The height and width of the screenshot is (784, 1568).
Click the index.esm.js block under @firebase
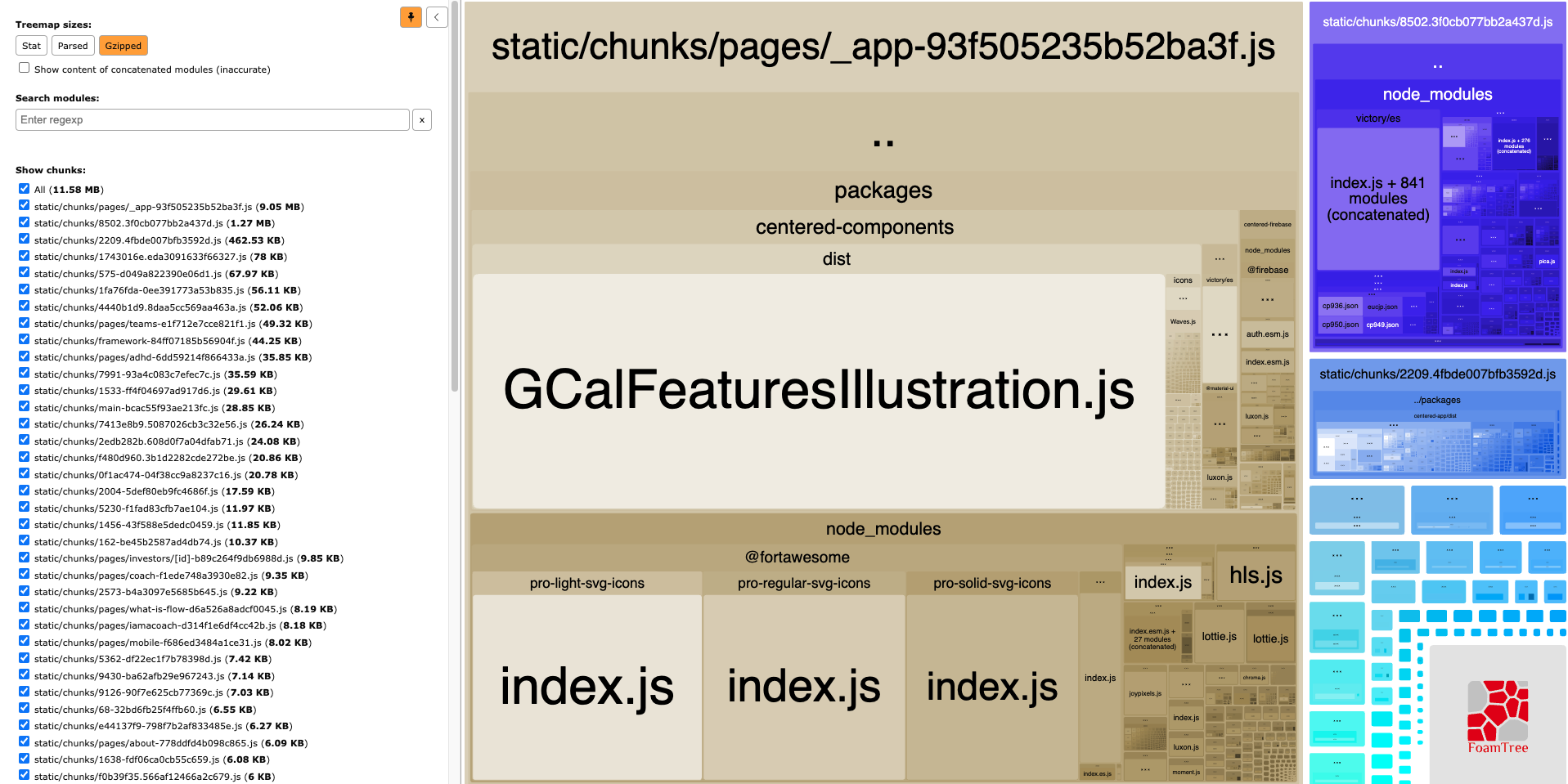click(1268, 361)
